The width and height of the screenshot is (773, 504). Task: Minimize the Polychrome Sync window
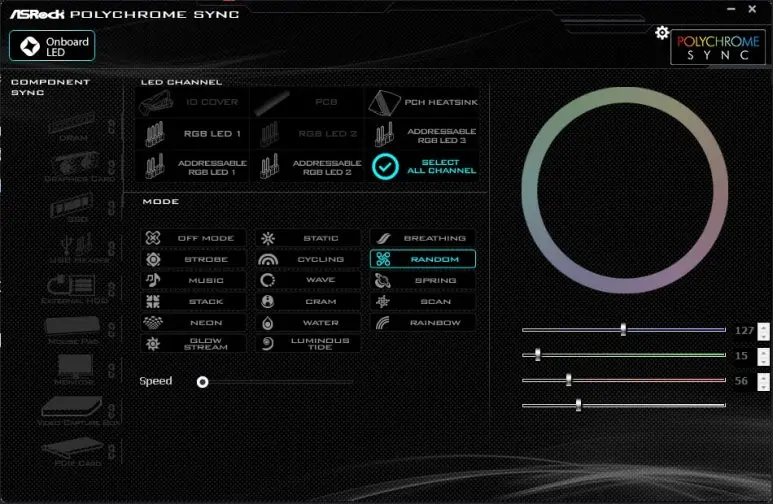pyautogui.click(x=731, y=9)
